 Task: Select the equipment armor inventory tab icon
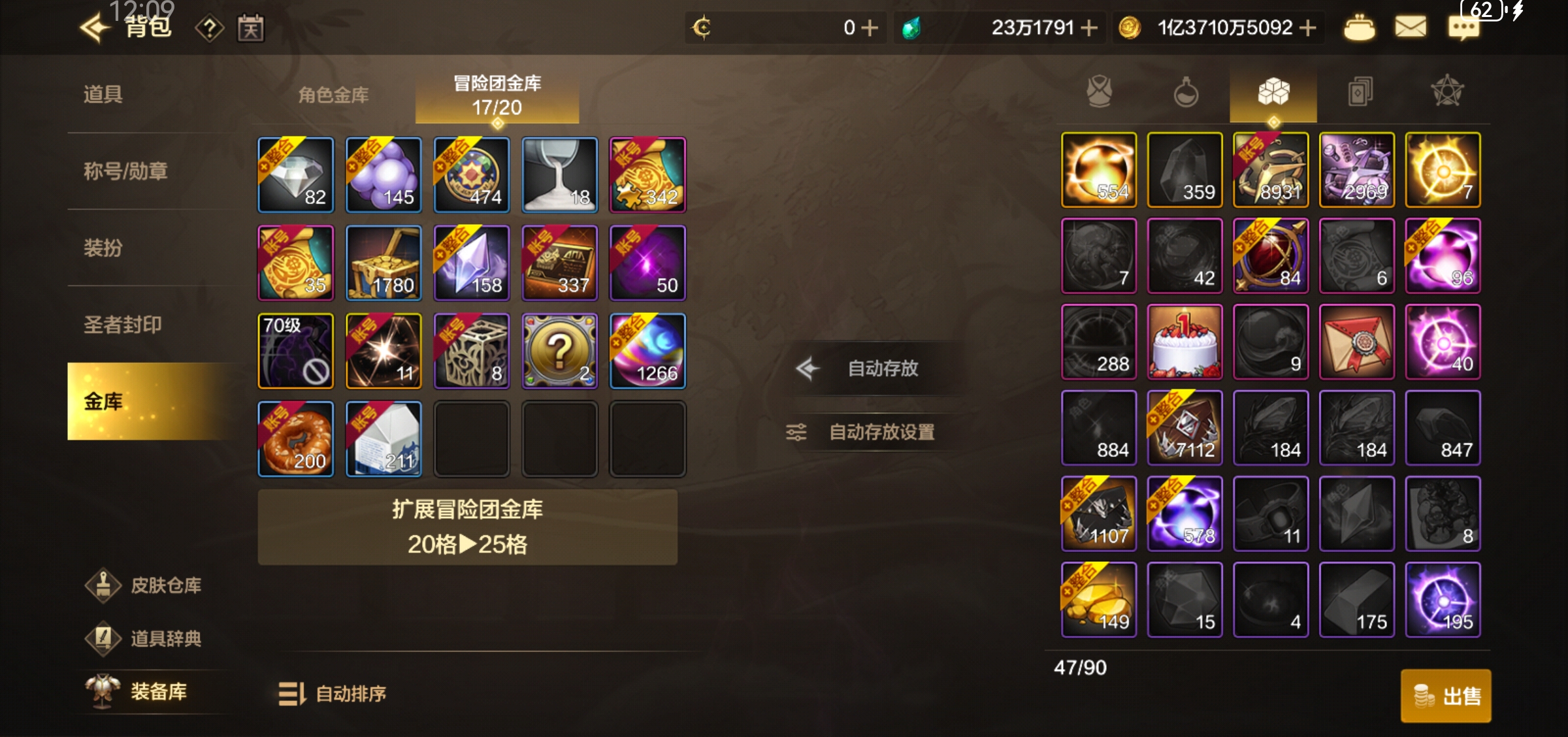[1100, 91]
